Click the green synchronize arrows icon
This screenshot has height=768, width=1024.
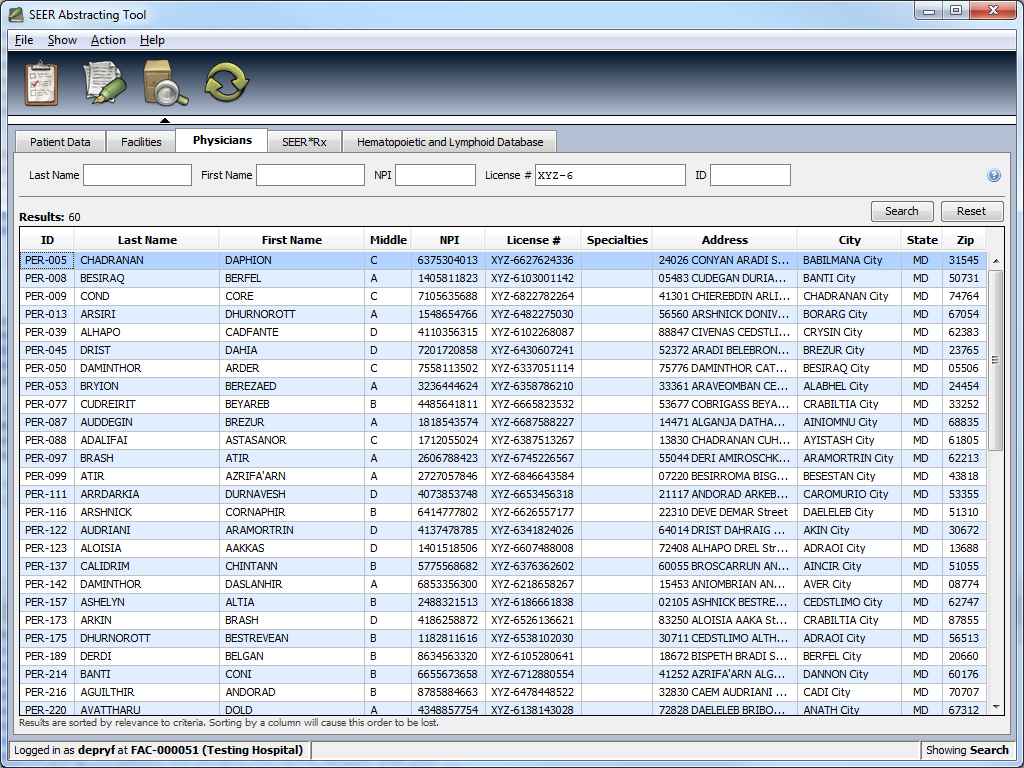tap(227, 83)
